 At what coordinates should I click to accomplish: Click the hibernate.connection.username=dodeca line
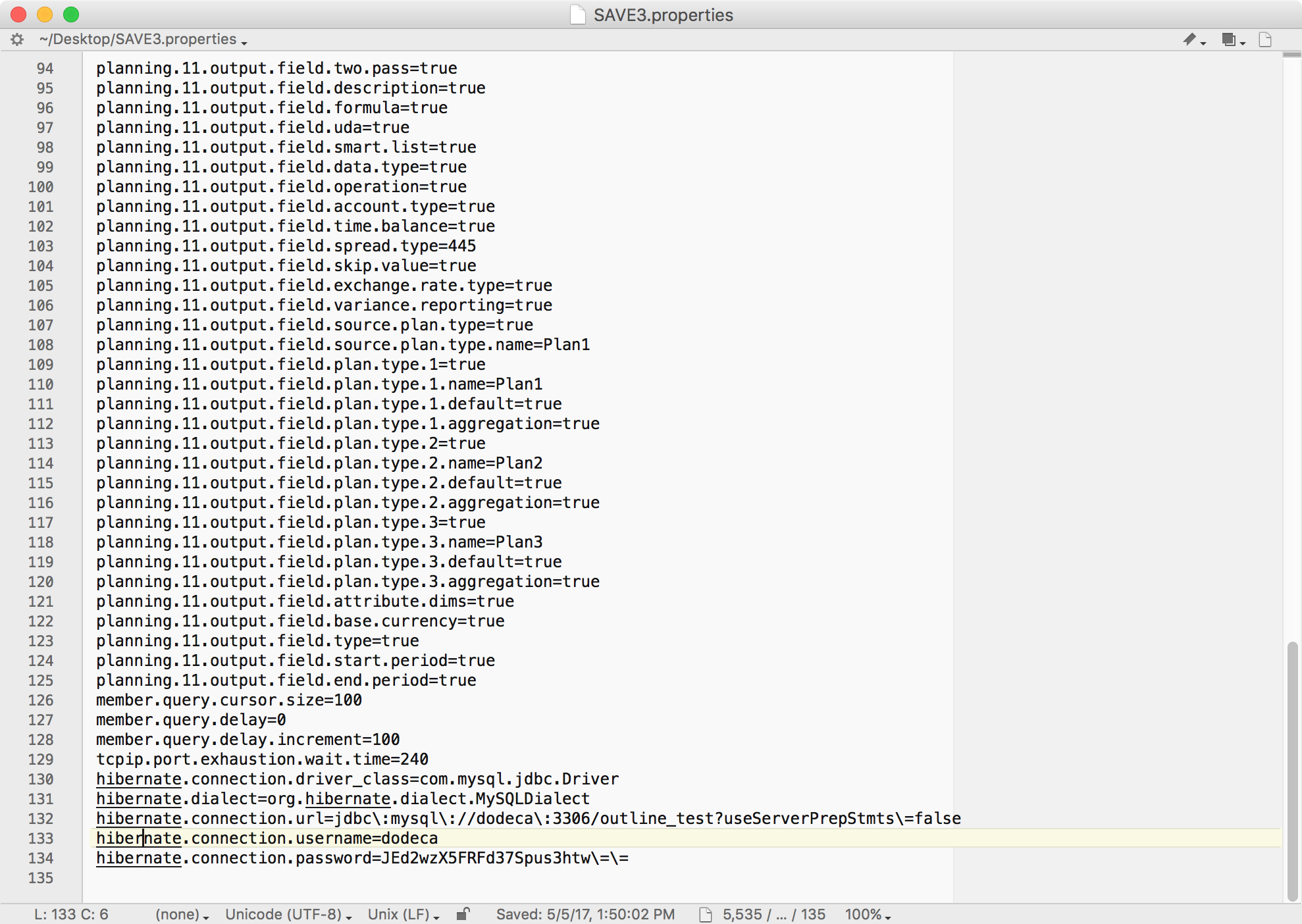tap(267, 838)
